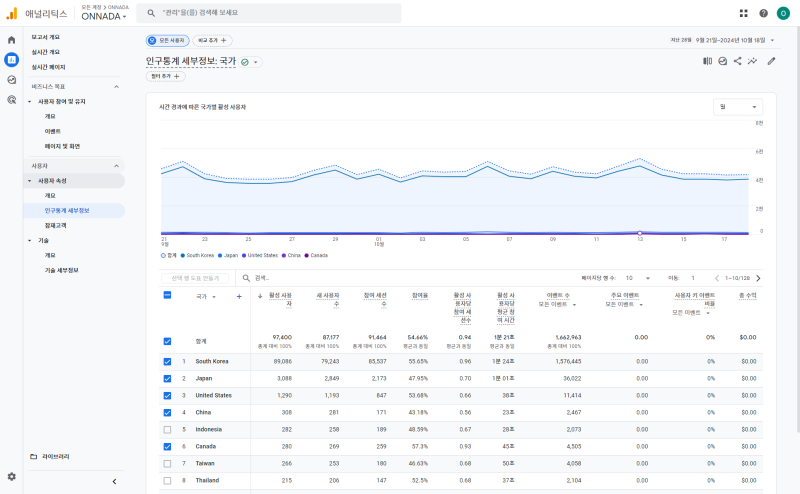Click the pencil customize report icon
Image resolution: width=800 pixels, height=494 pixels.
pos(771,61)
